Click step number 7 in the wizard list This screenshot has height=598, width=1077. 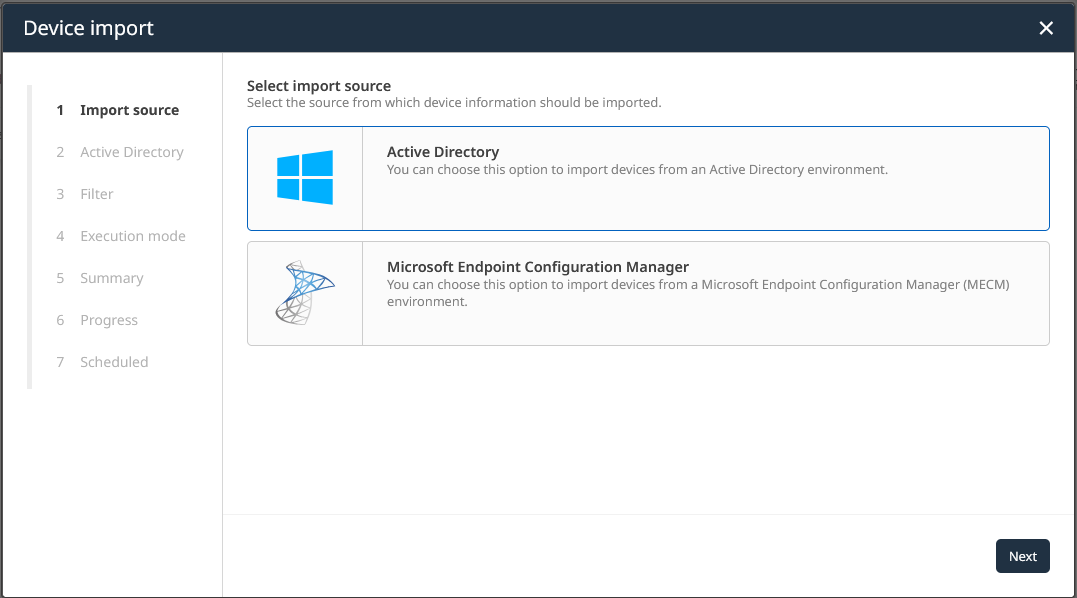point(60,362)
